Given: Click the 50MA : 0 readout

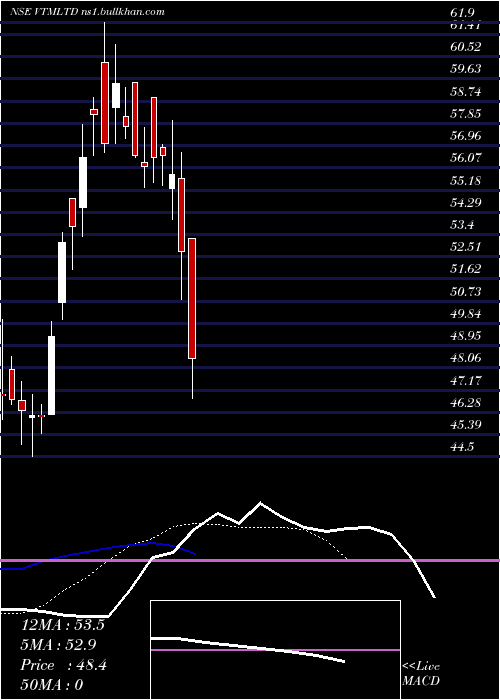Looking at the screenshot, I should 52,685.
